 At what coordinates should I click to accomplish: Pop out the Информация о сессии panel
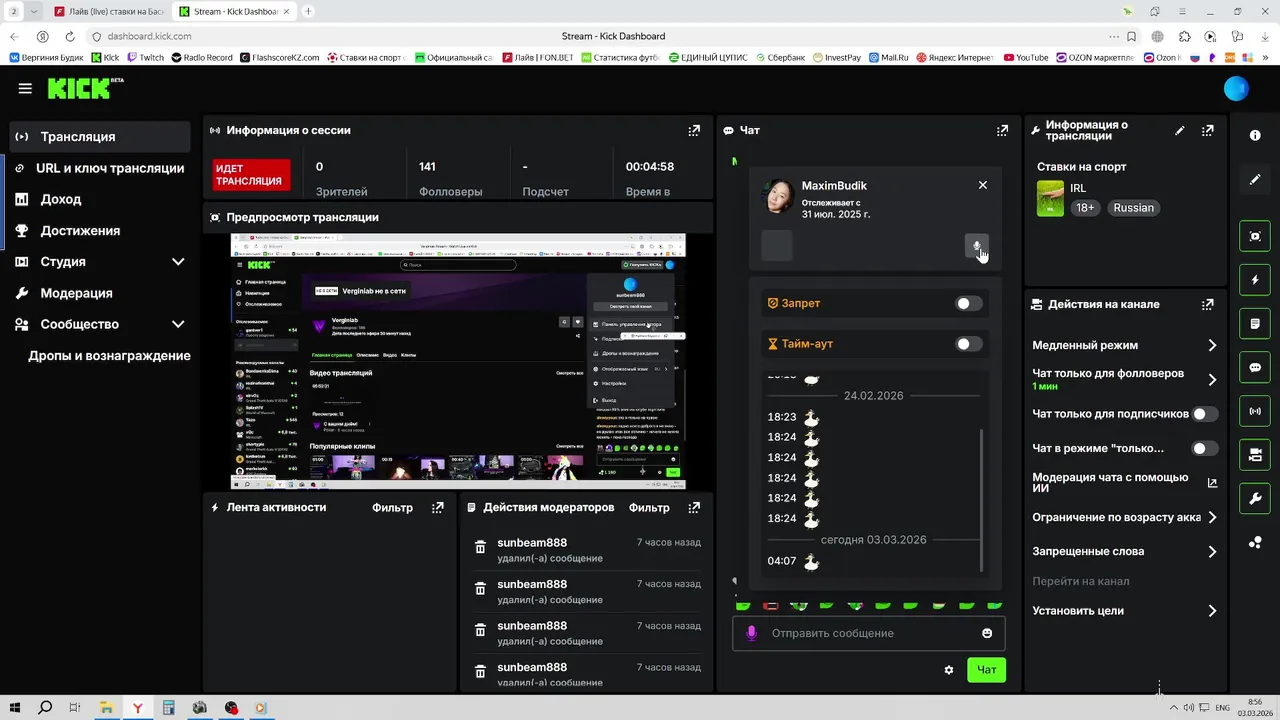(694, 130)
